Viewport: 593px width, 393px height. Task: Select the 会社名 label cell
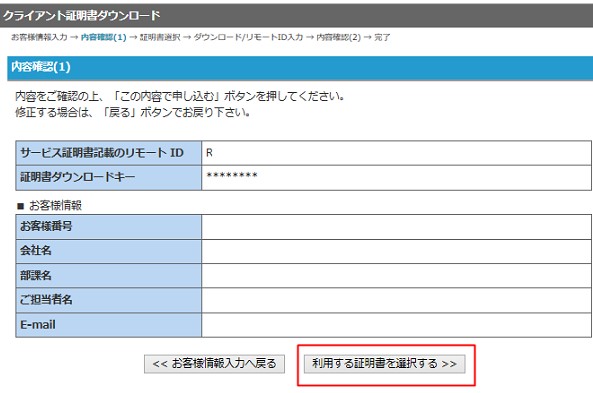pos(109,251)
